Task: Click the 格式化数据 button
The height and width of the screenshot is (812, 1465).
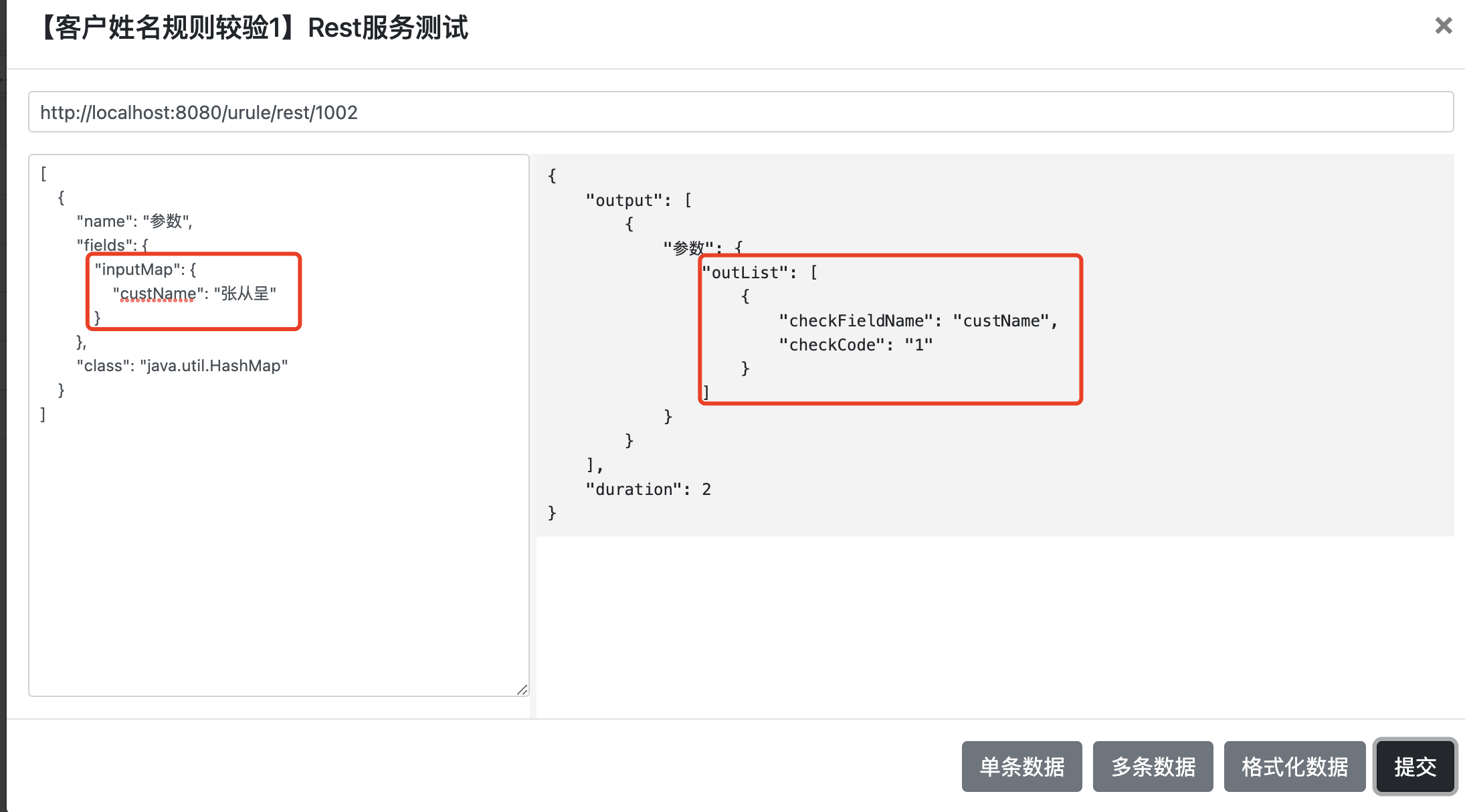Action: 1294,767
